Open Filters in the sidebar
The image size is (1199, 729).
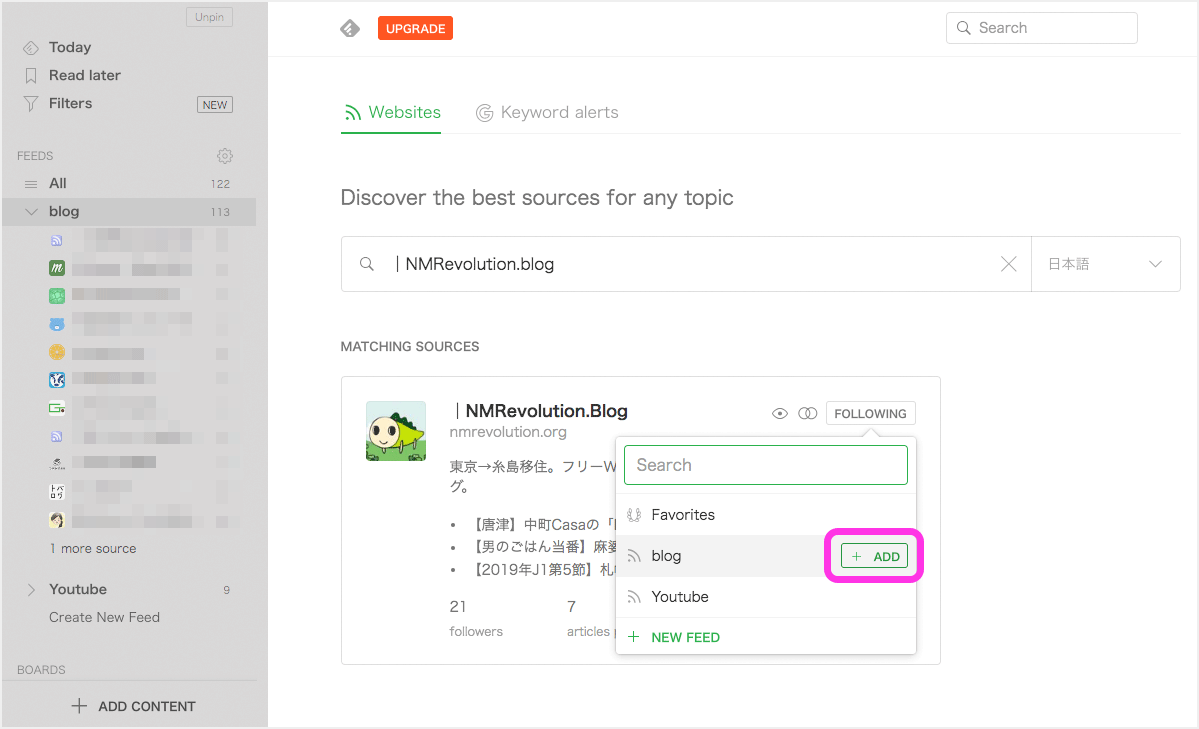click(70, 103)
